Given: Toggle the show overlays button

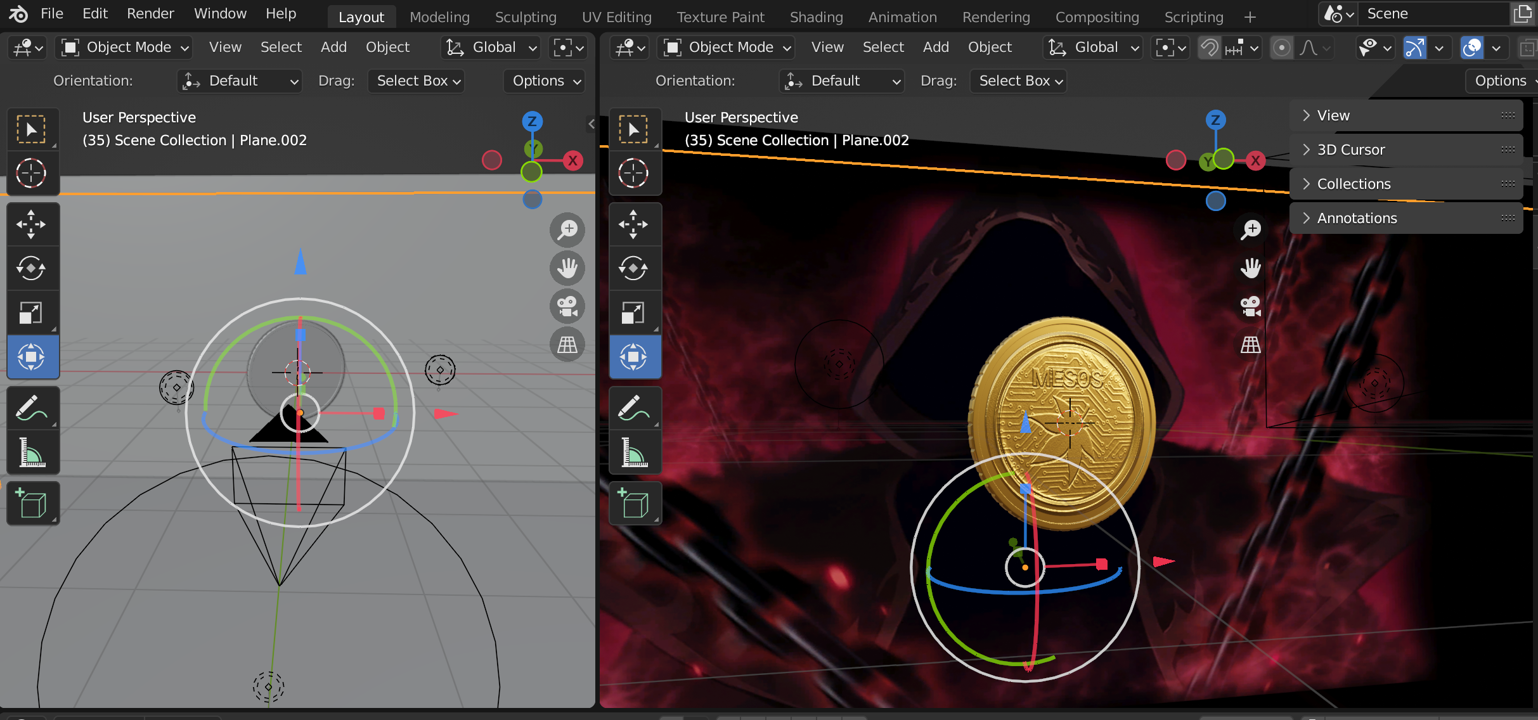Looking at the screenshot, I should coord(1472,47).
